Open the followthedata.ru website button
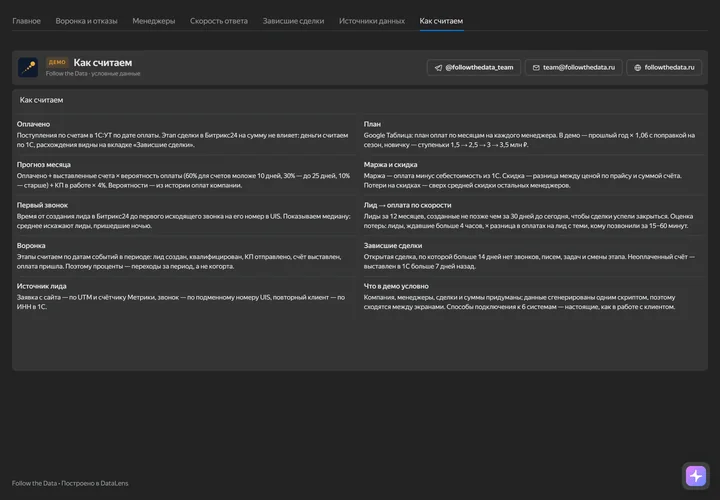 (664, 67)
